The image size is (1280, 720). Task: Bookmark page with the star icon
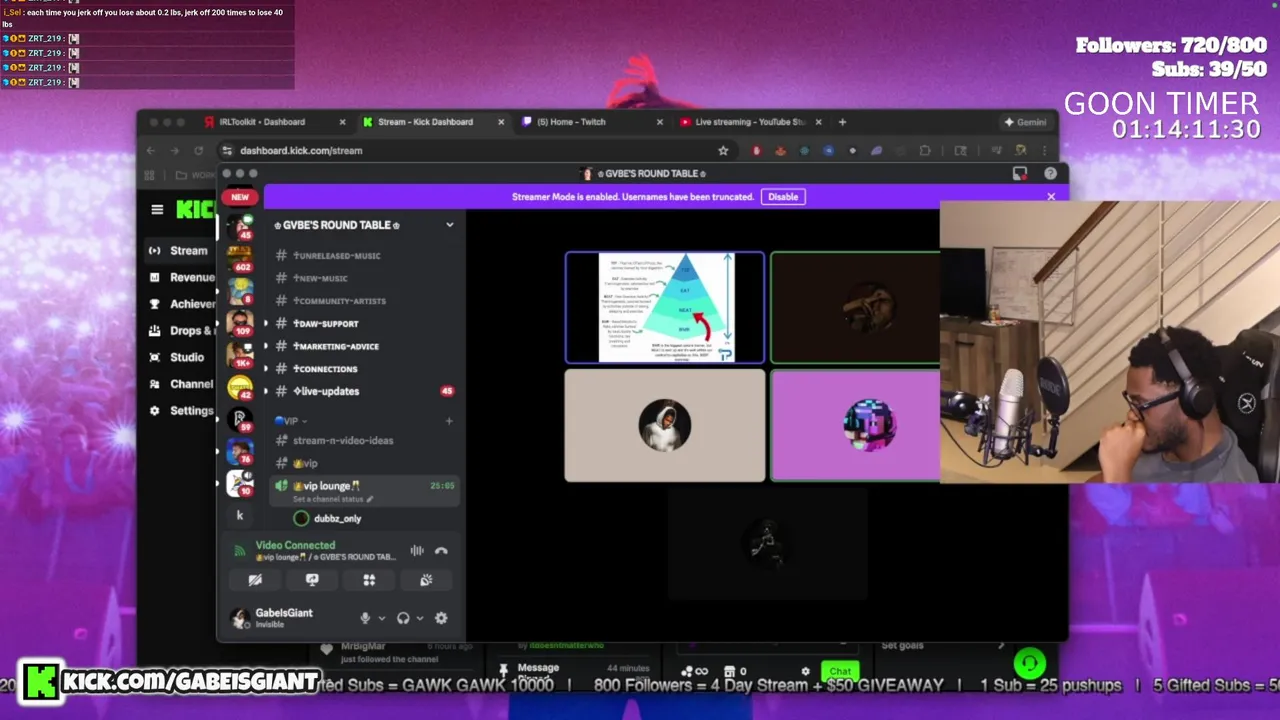[723, 151]
